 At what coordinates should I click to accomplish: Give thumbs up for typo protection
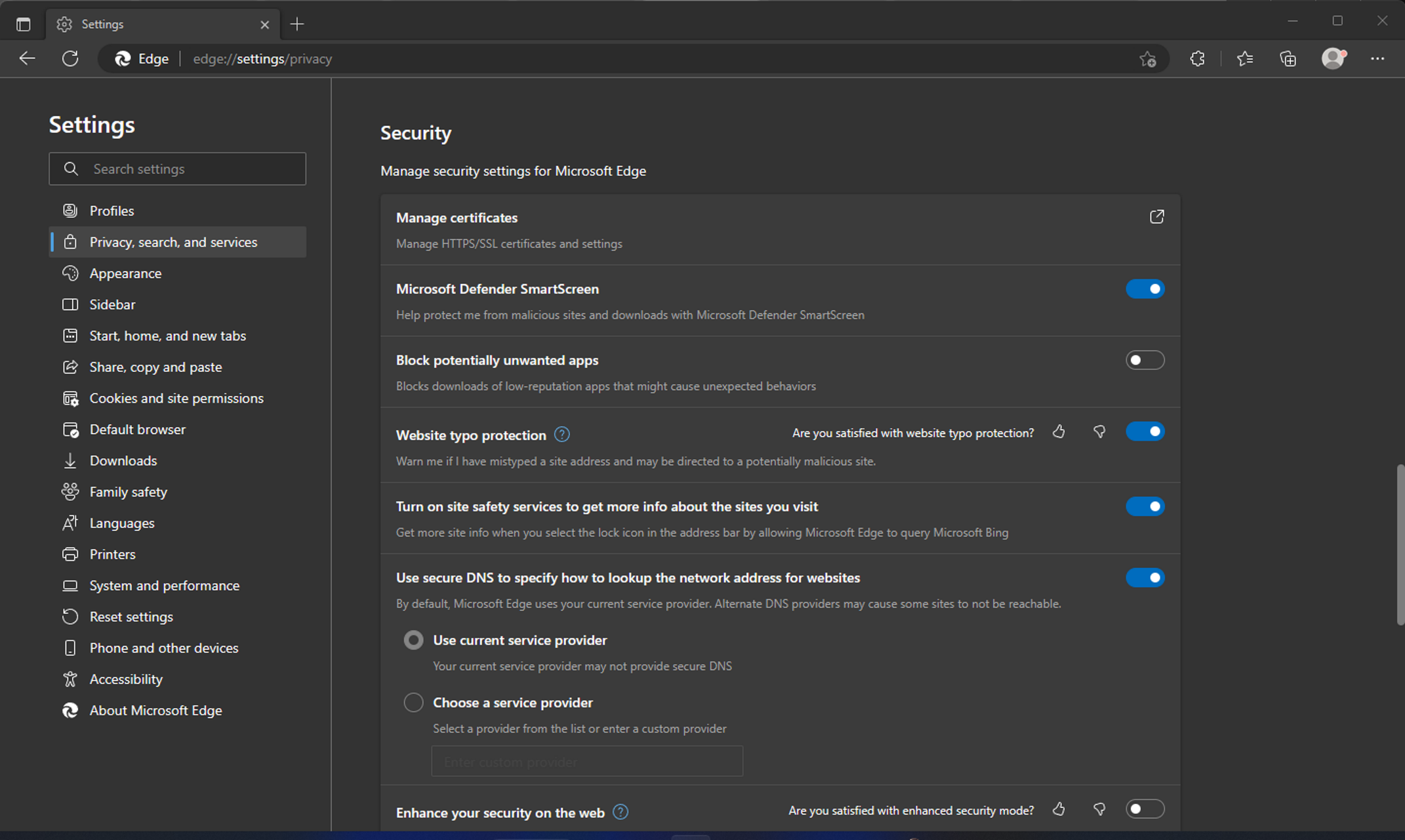coord(1059,432)
